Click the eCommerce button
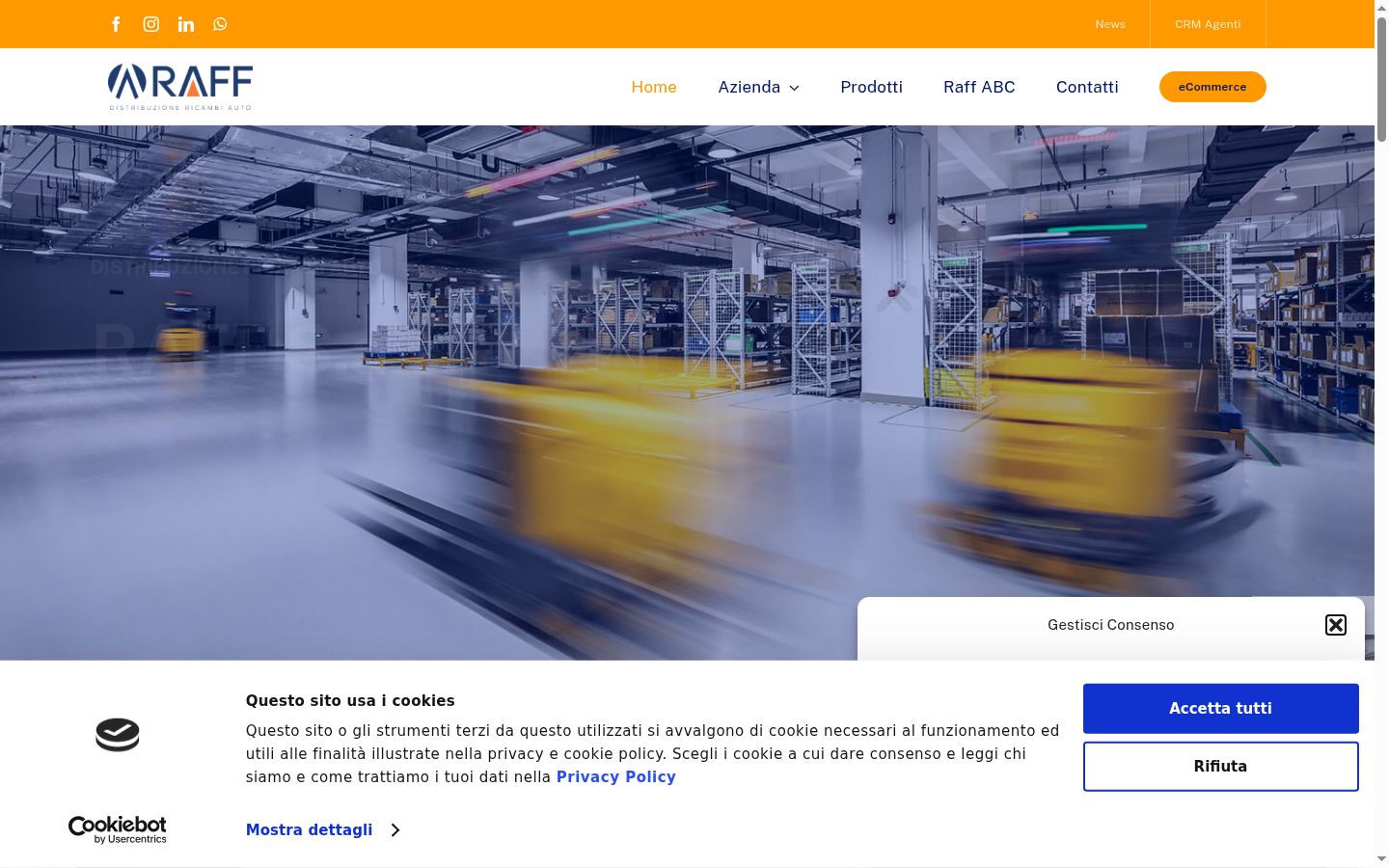This screenshot has width=1389, height=868. (x=1212, y=87)
